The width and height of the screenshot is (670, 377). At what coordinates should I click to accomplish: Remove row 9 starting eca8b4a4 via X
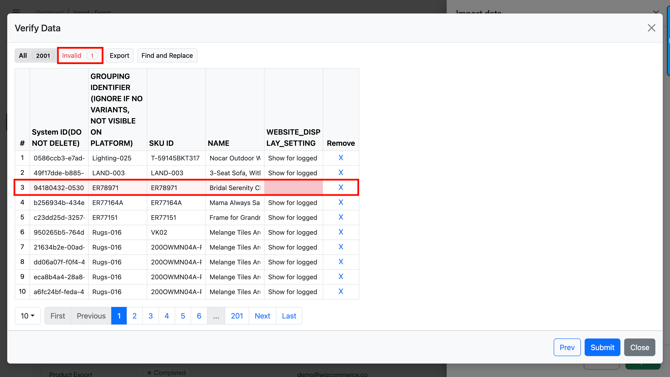(x=341, y=277)
